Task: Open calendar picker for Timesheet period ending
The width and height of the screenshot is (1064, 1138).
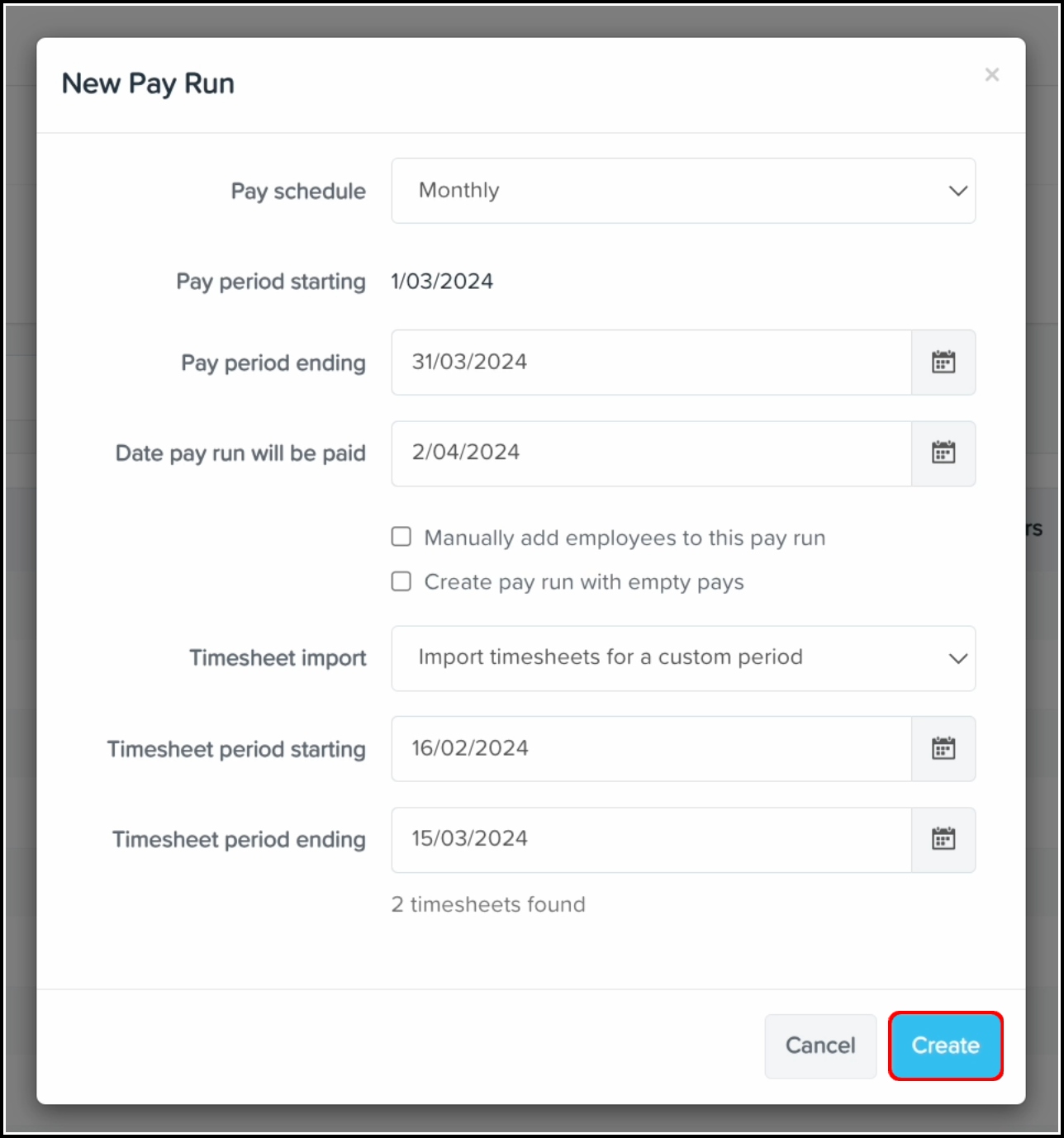Action: point(943,840)
